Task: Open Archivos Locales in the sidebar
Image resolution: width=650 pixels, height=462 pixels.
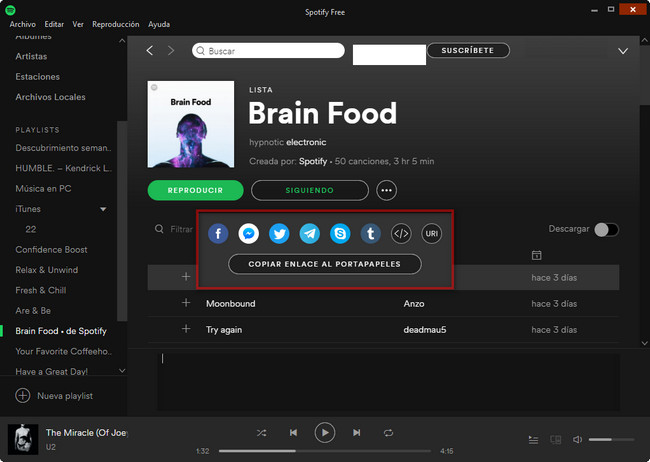Action: tap(50, 97)
